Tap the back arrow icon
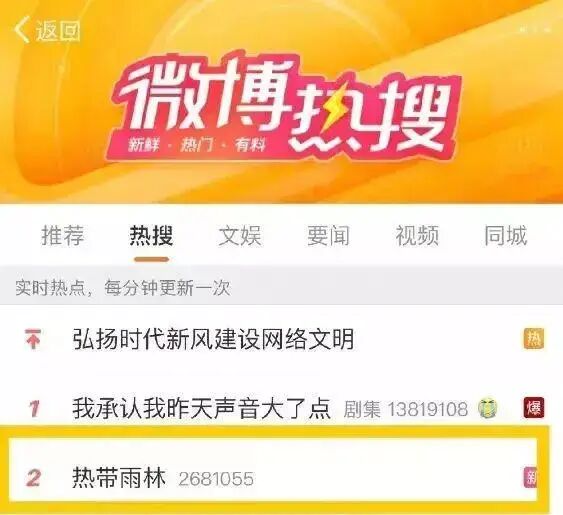 (21, 30)
